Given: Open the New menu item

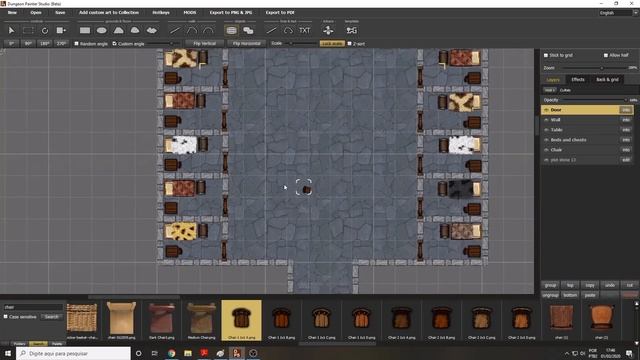Looking at the screenshot, I should click(x=12, y=13).
